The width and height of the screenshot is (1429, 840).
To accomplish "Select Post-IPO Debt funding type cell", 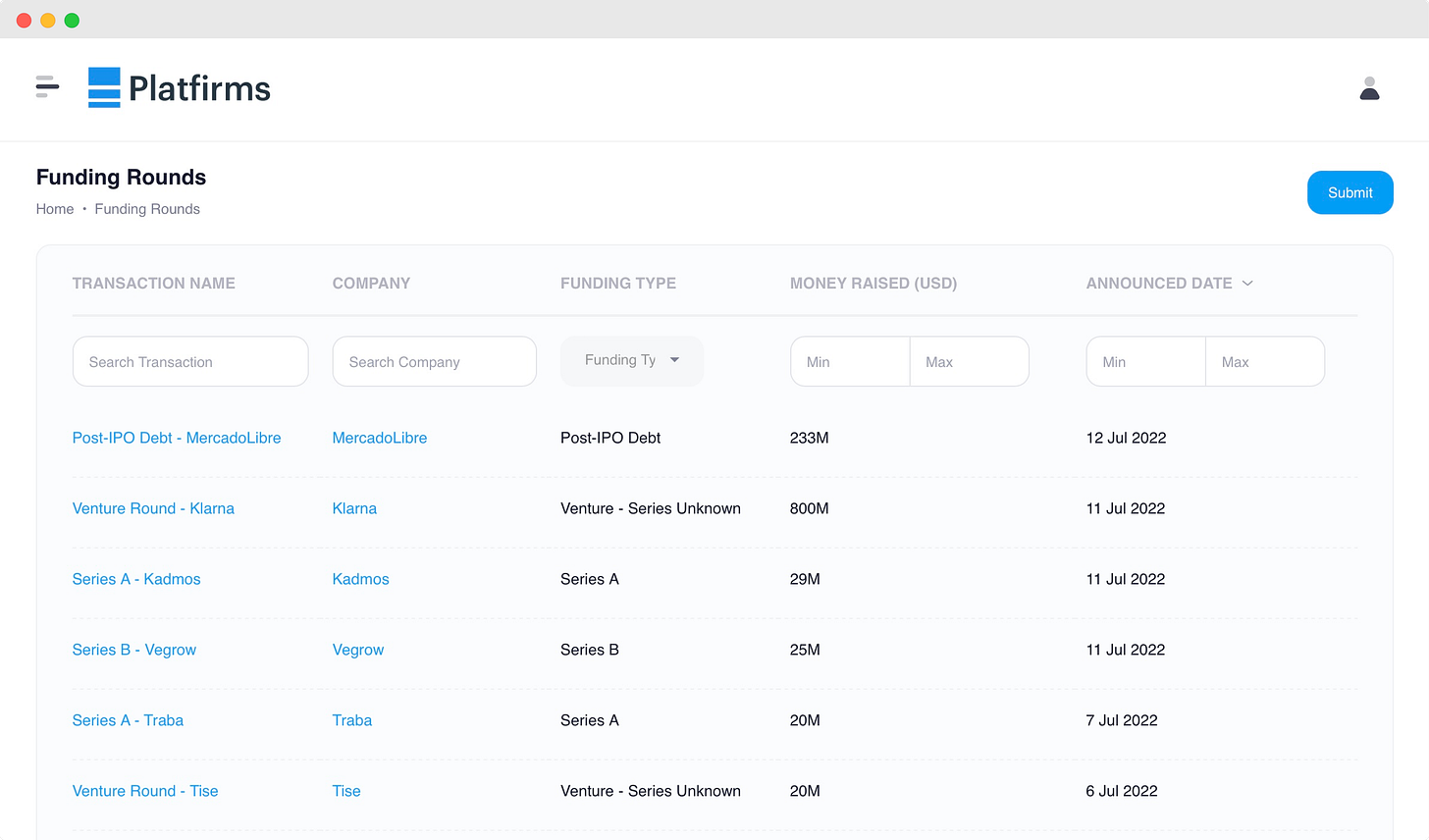I will [x=610, y=438].
